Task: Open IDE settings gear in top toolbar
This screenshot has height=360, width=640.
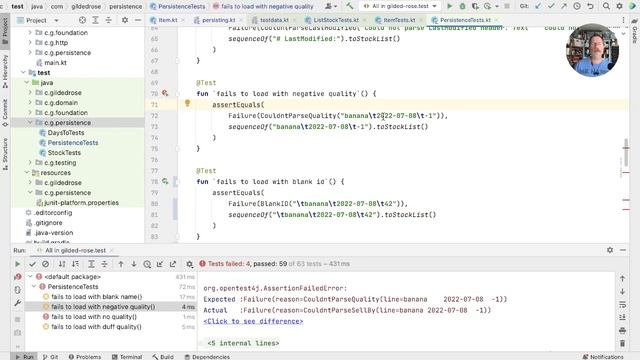Action: pos(619,6)
